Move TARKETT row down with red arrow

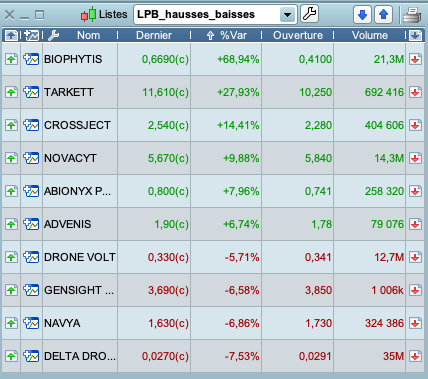[415, 92]
